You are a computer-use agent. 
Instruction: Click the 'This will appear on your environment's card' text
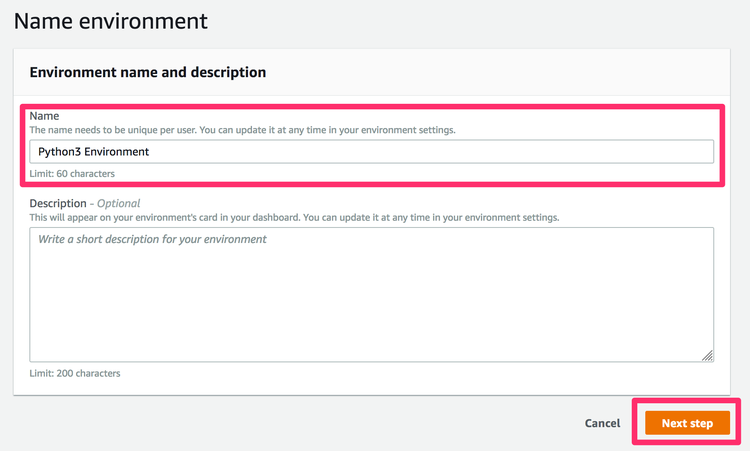click(294, 218)
